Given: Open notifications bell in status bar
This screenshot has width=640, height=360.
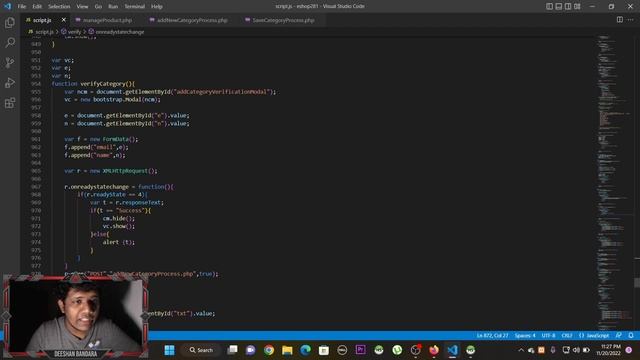Looking at the screenshot, I should (631, 336).
